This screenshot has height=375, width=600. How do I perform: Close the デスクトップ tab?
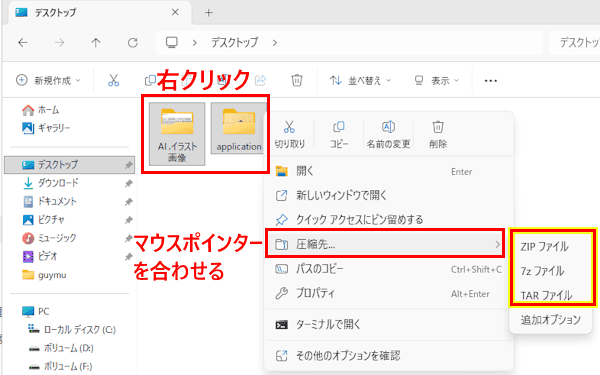coord(175,12)
